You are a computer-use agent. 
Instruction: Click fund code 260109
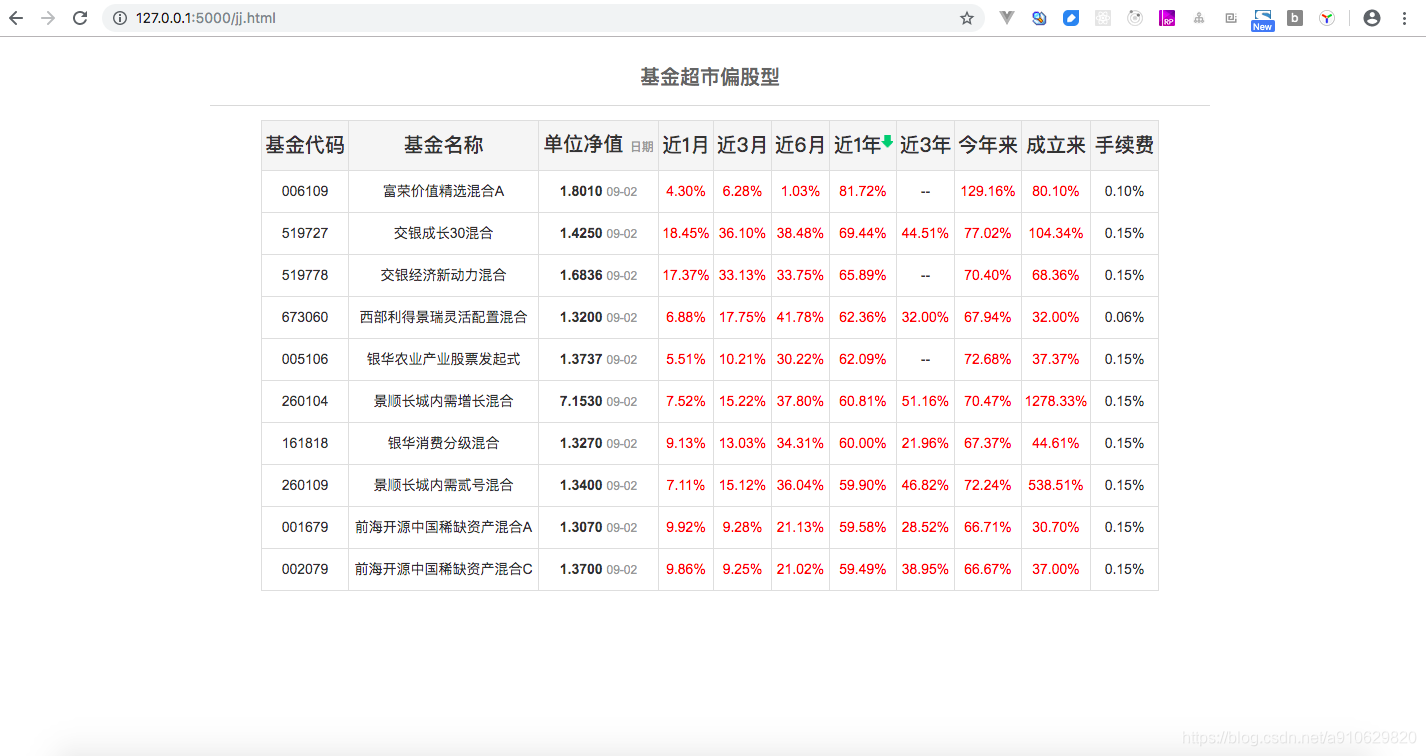(305, 485)
